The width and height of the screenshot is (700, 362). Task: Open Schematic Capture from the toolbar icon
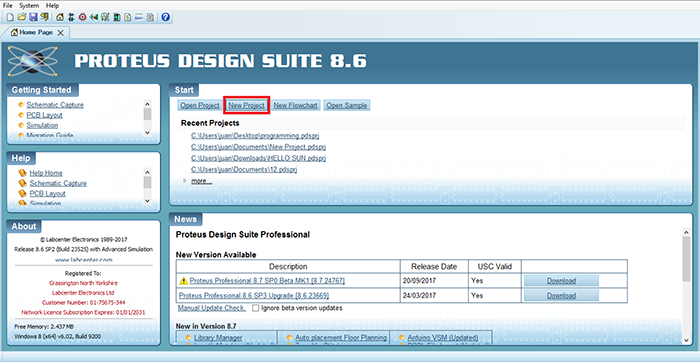[x=71, y=17]
